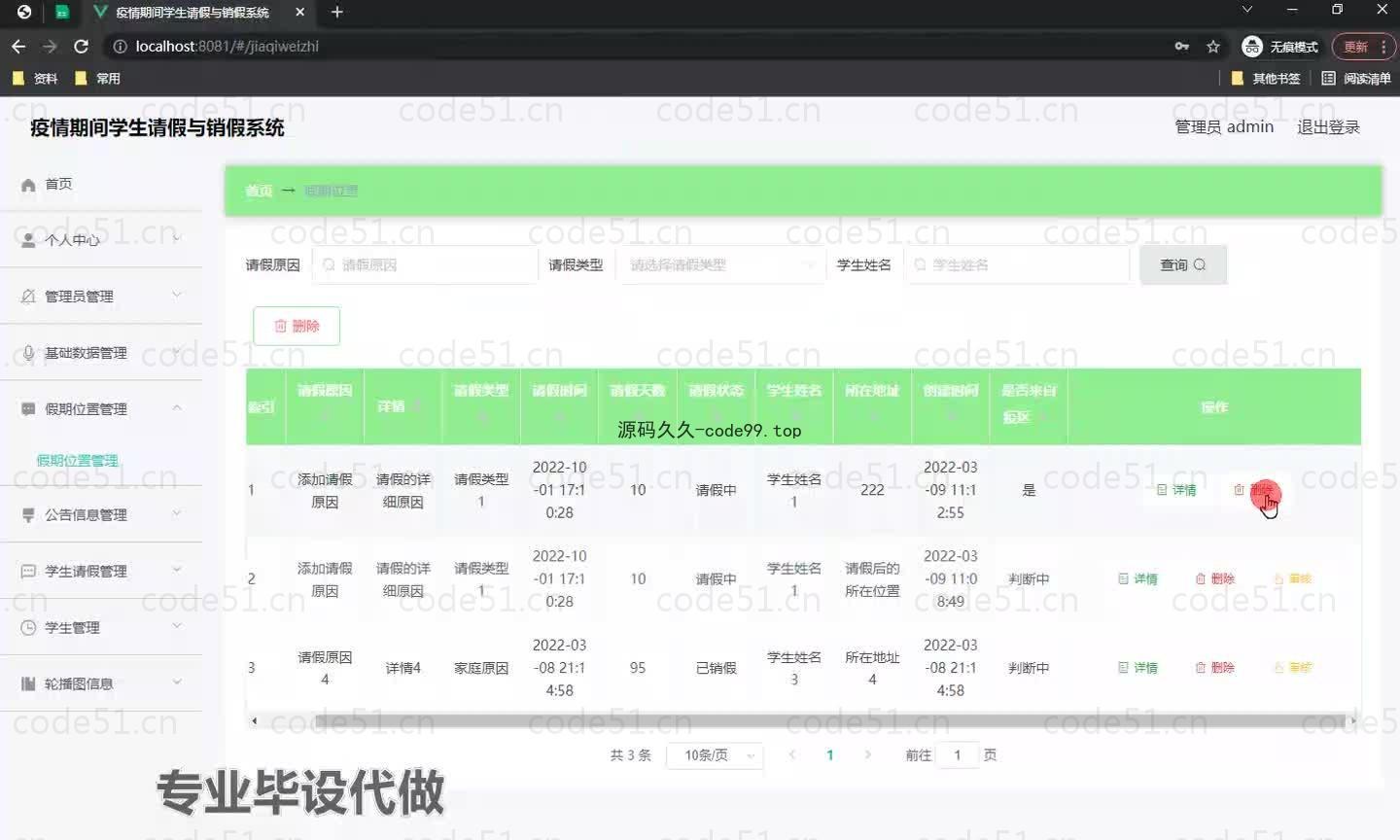Focus the 请假原因 search input

tap(425, 264)
